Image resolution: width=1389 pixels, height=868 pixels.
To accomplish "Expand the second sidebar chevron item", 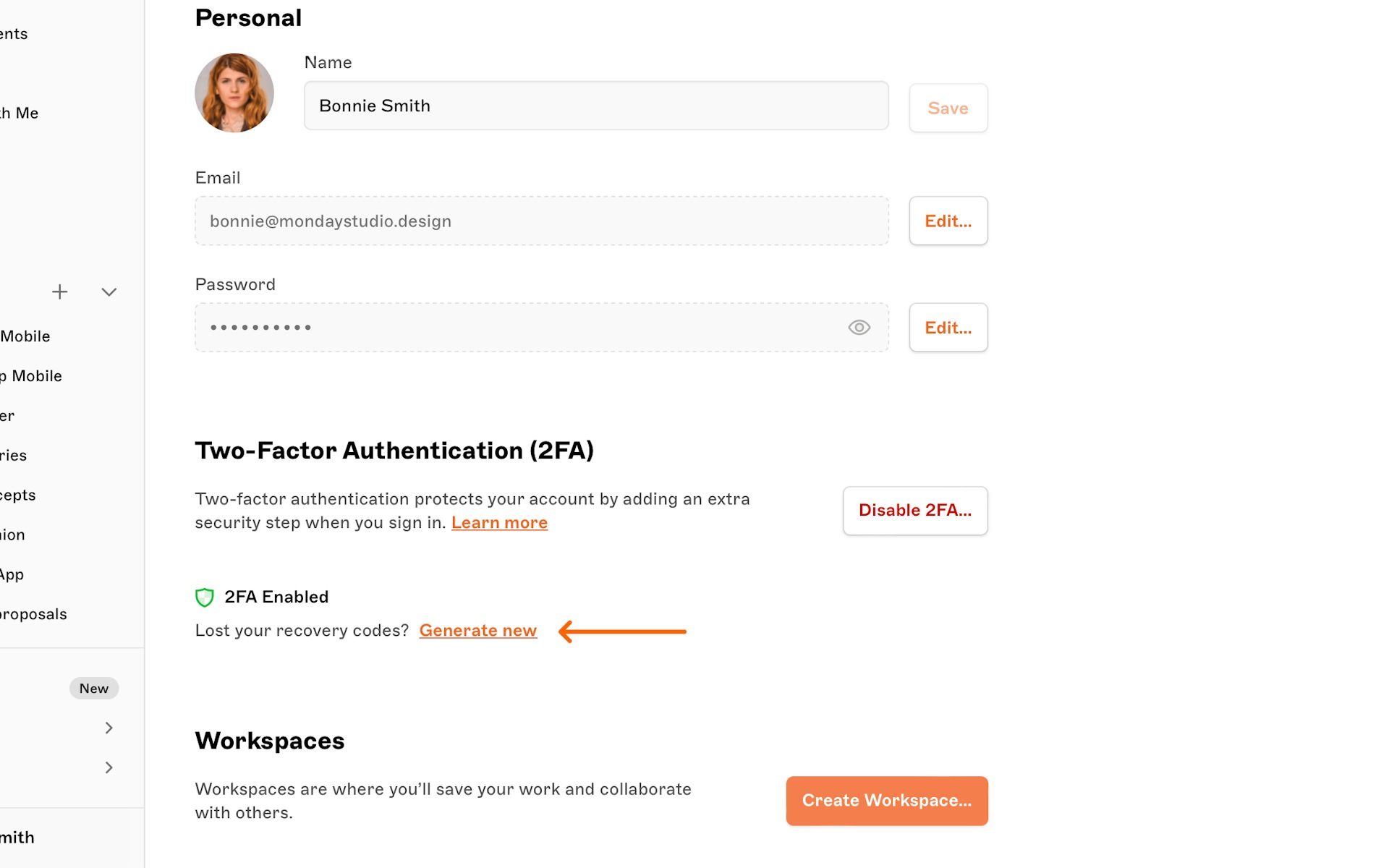I will [108, 767].
